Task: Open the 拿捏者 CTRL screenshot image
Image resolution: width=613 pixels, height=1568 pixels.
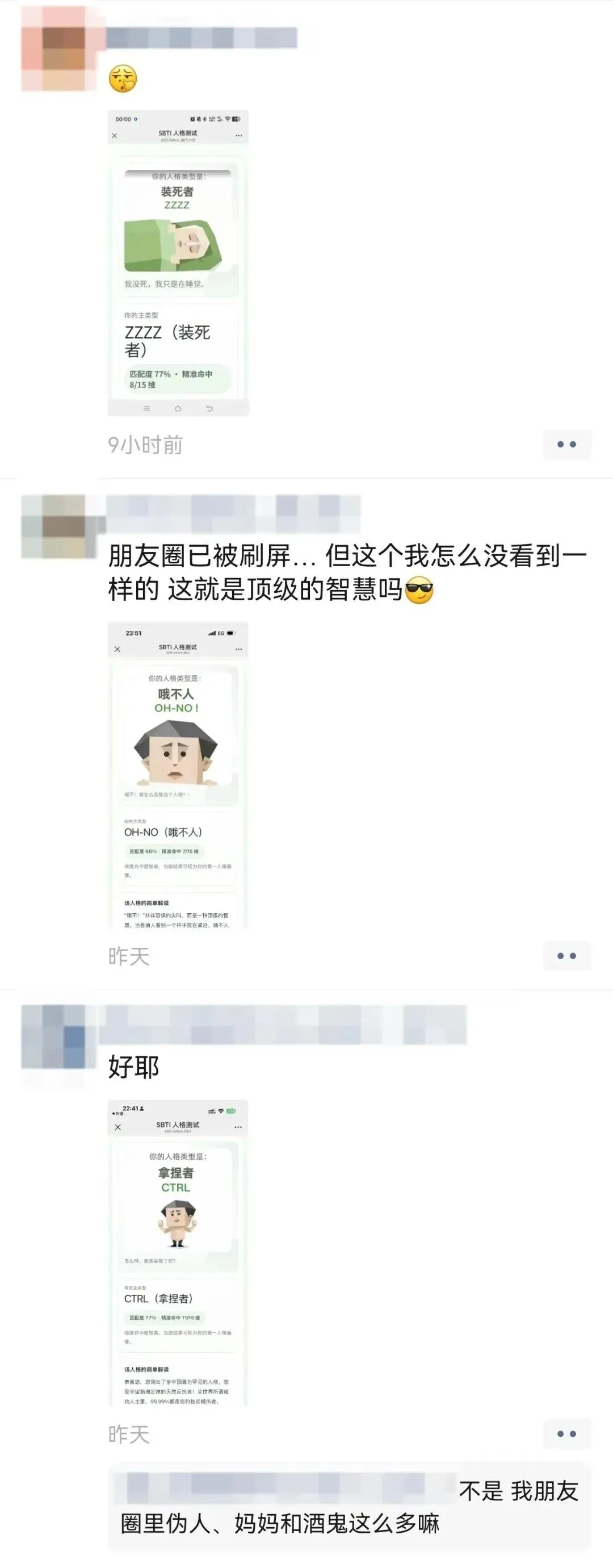Action: click(178, 1253)
